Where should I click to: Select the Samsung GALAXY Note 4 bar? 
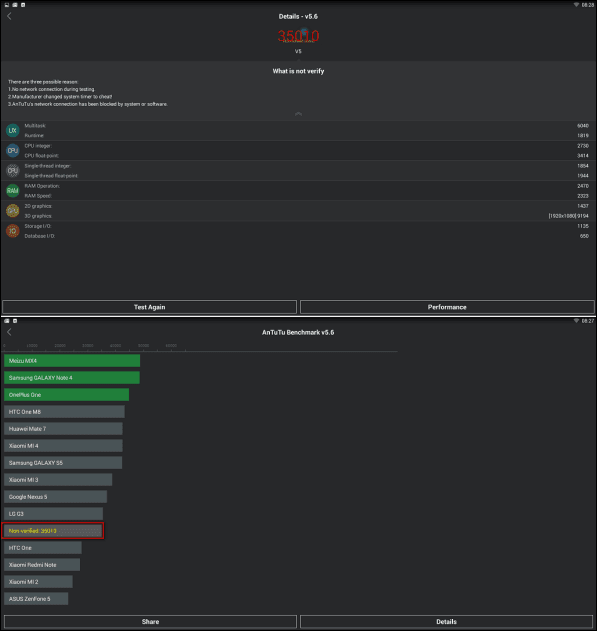coord(72,378)
